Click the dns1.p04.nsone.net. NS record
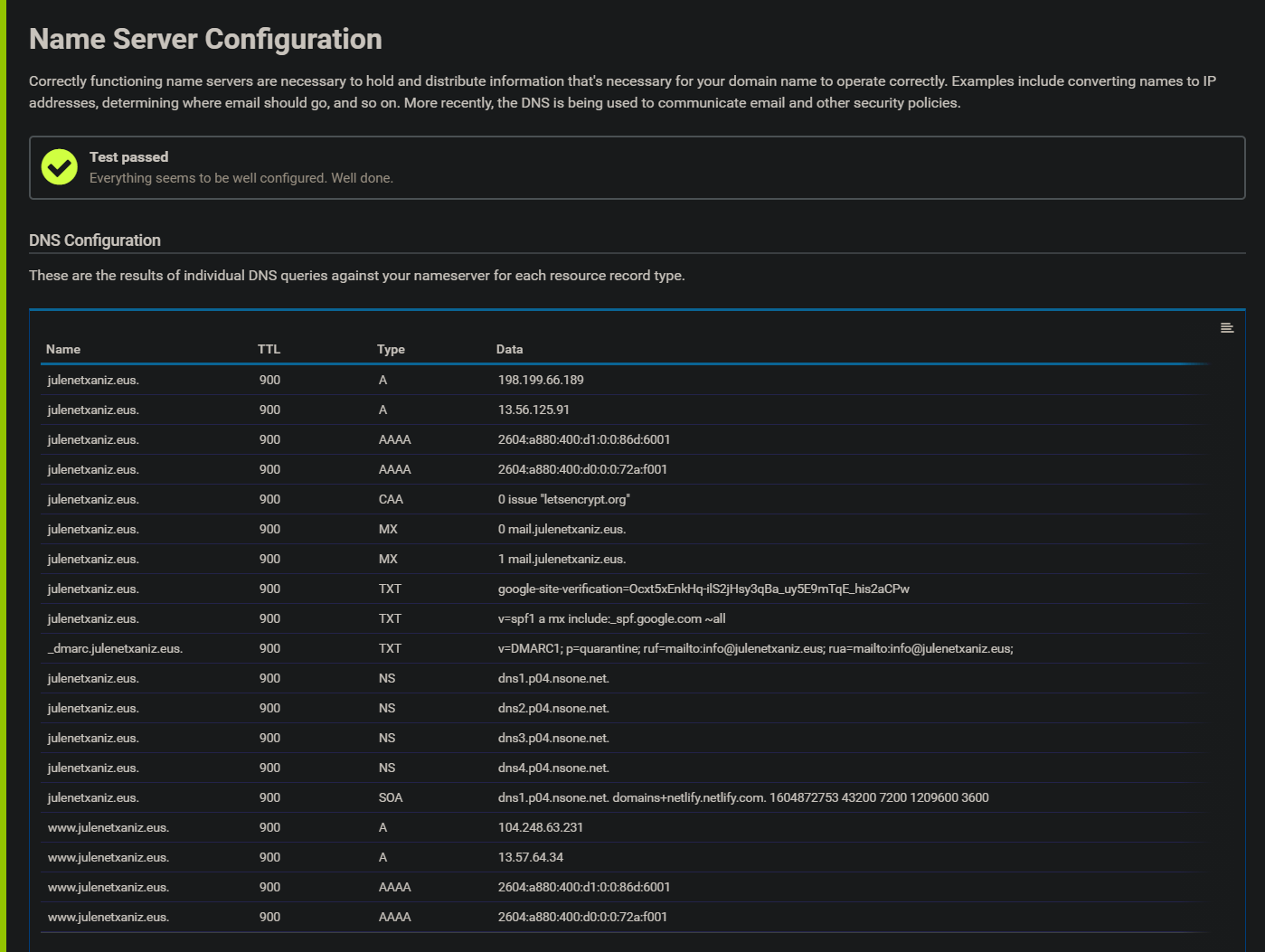This screenshot has width=1265, height=952. pyautogui.click(x=553, y=678)
